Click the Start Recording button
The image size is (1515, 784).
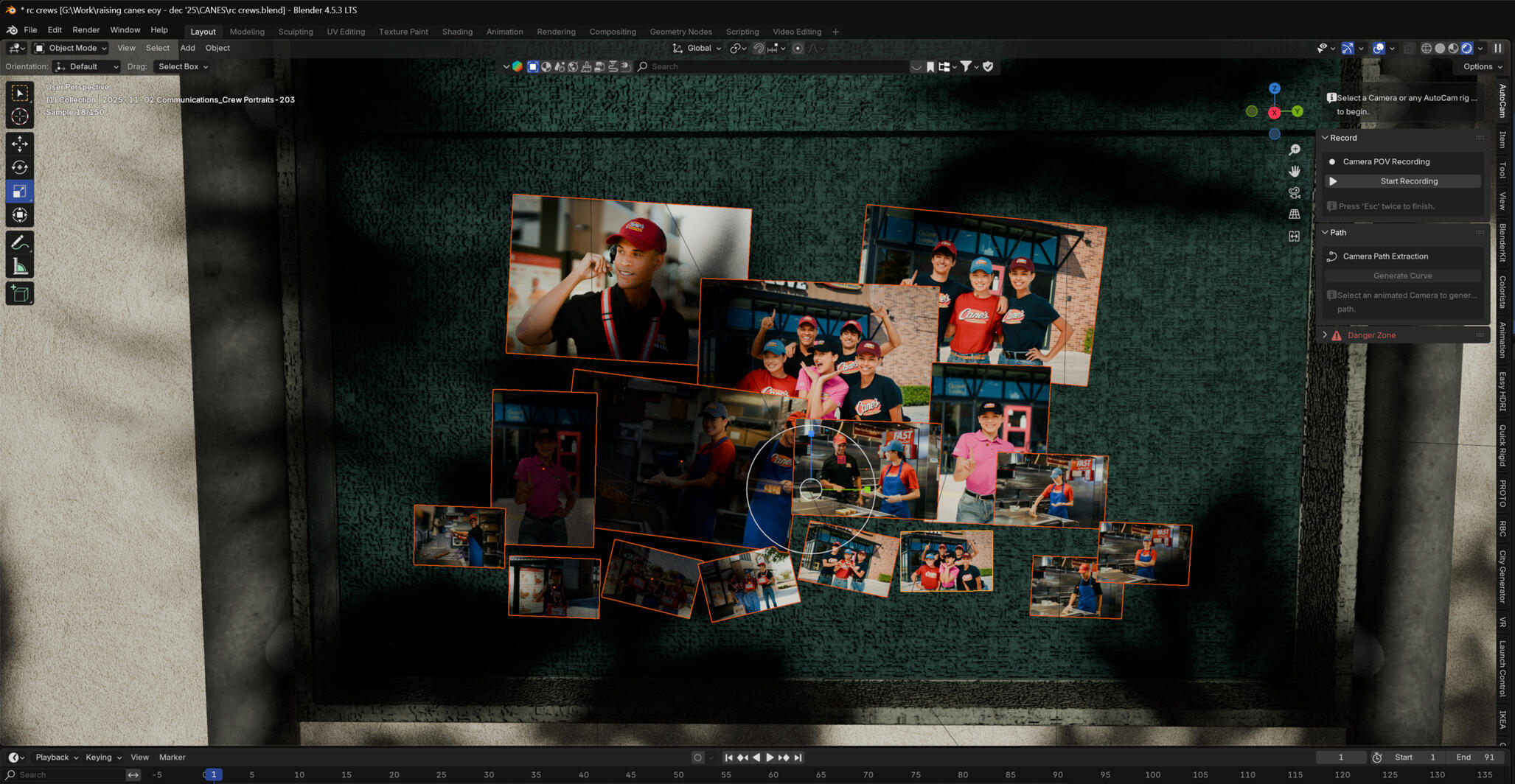click(x=1402, y=181)
